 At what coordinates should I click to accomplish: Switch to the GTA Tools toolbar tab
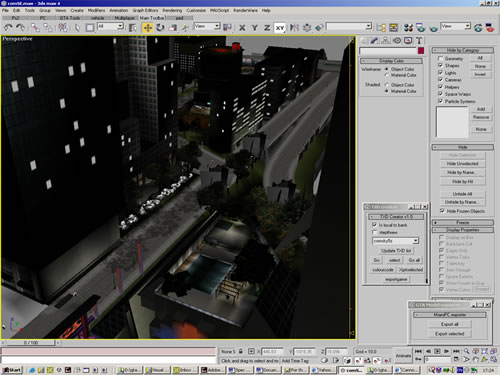point(70,18)
